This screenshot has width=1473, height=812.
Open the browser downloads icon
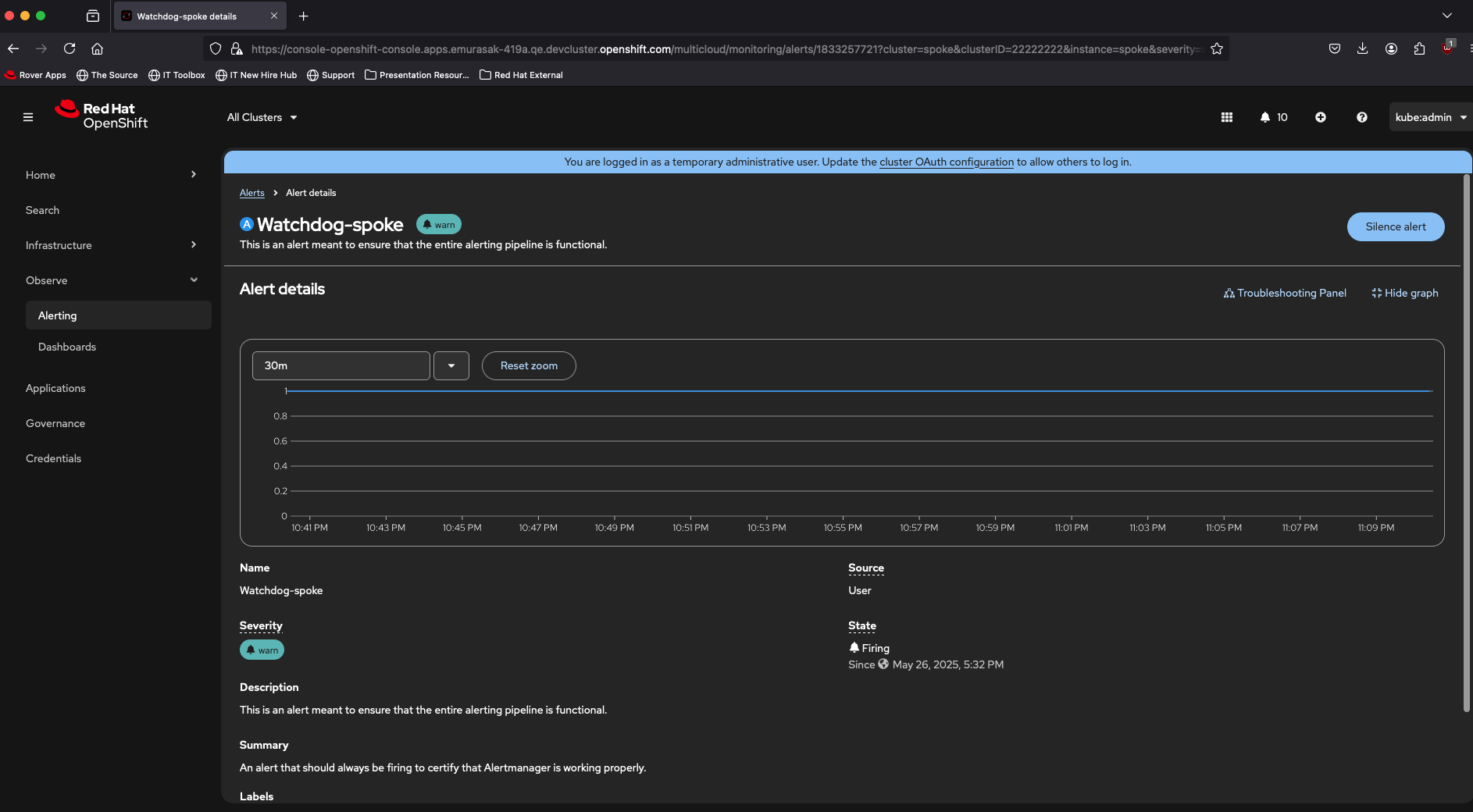pos(1363,48)
